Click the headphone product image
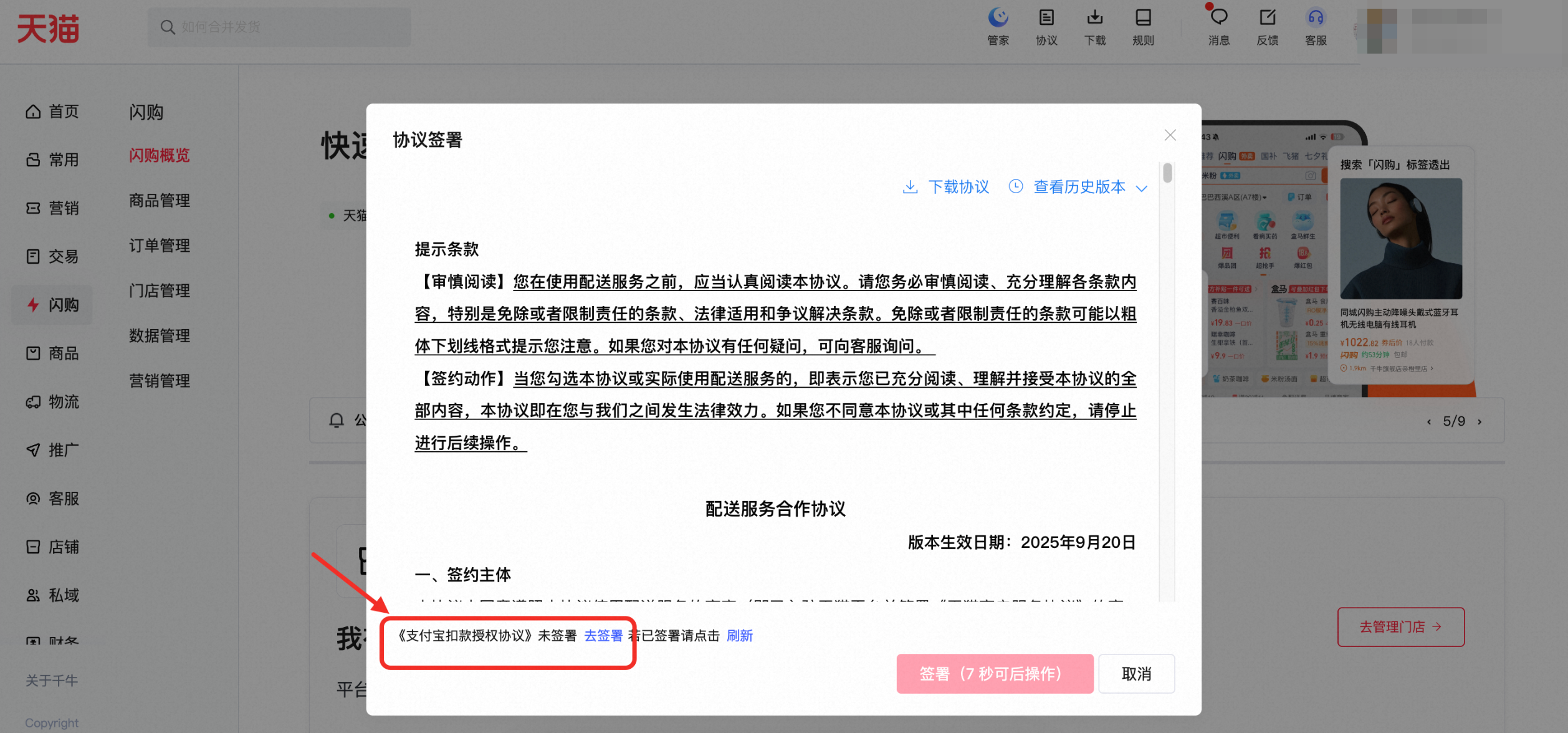Viewport: 1568px width, 733px height. [x=1400, y=238]
